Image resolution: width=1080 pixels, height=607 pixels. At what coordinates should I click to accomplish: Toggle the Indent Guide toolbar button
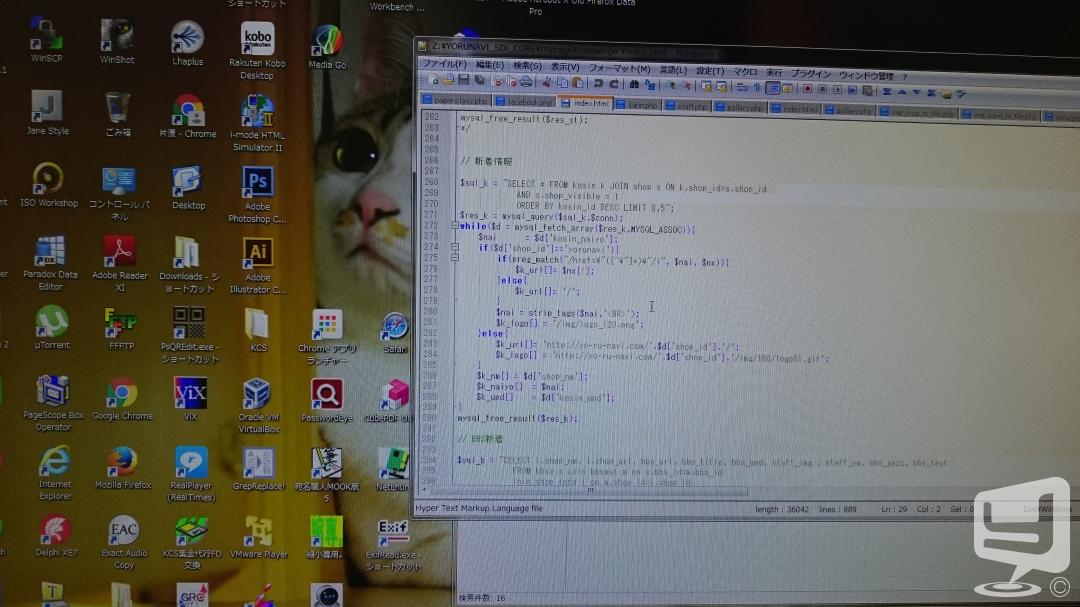tap(773, 88)
